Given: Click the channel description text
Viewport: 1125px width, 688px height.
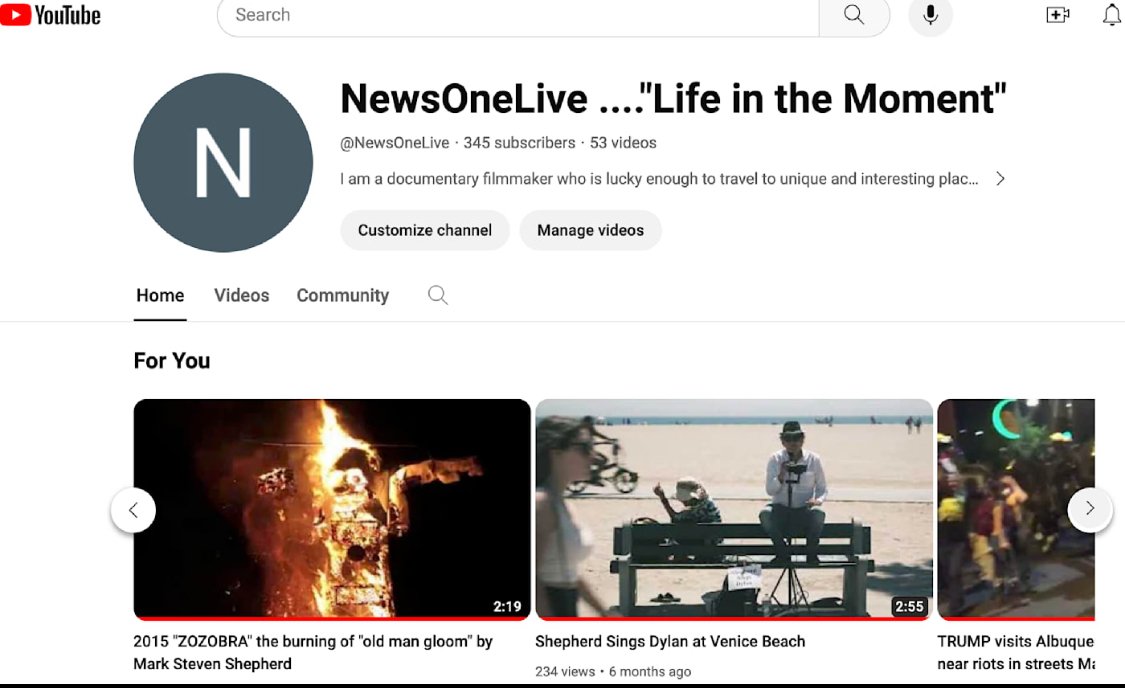Looking at the screenshot, I should pyautogui.click(x=659, y=179).
